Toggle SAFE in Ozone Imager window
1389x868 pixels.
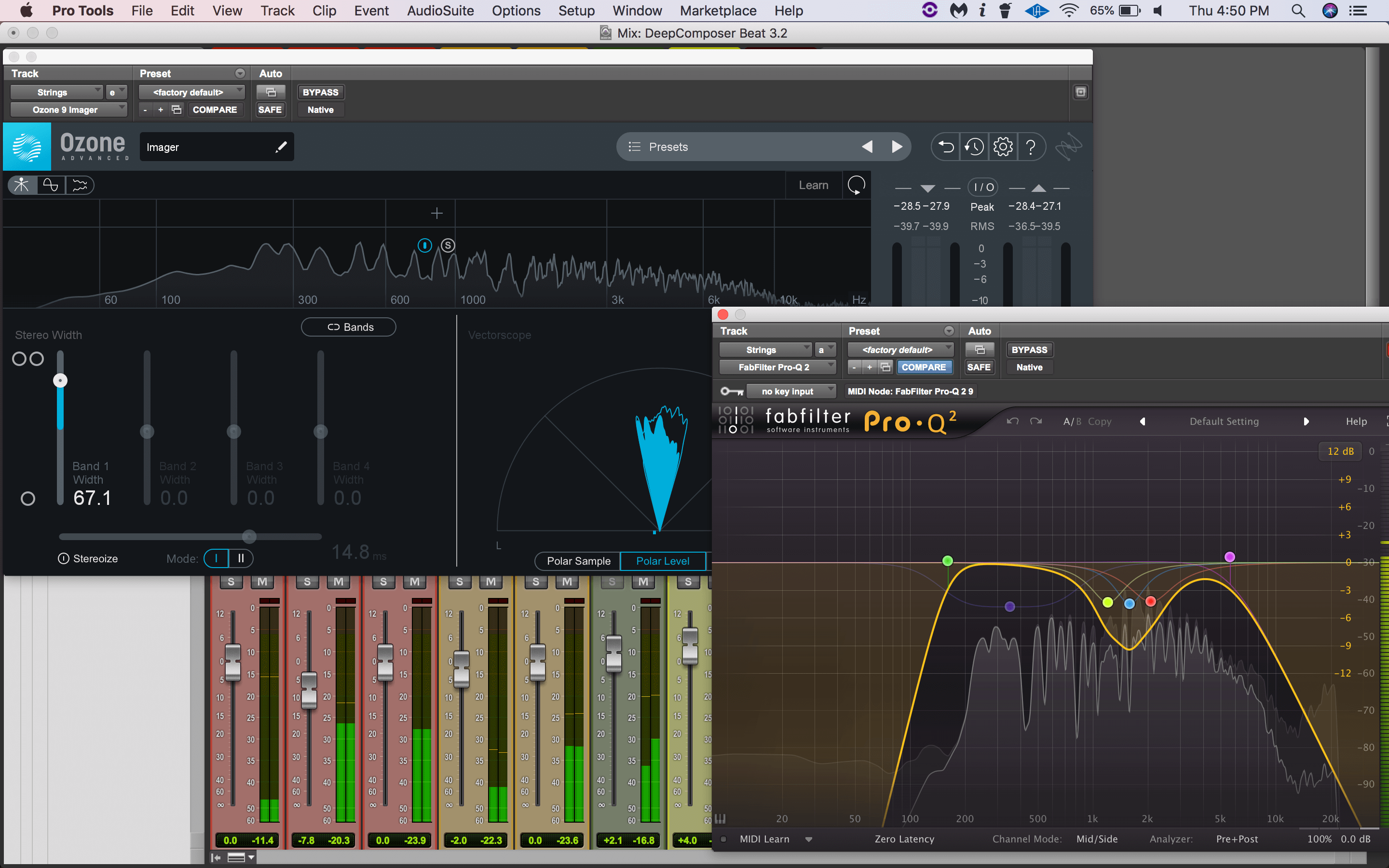coord(270,109)
